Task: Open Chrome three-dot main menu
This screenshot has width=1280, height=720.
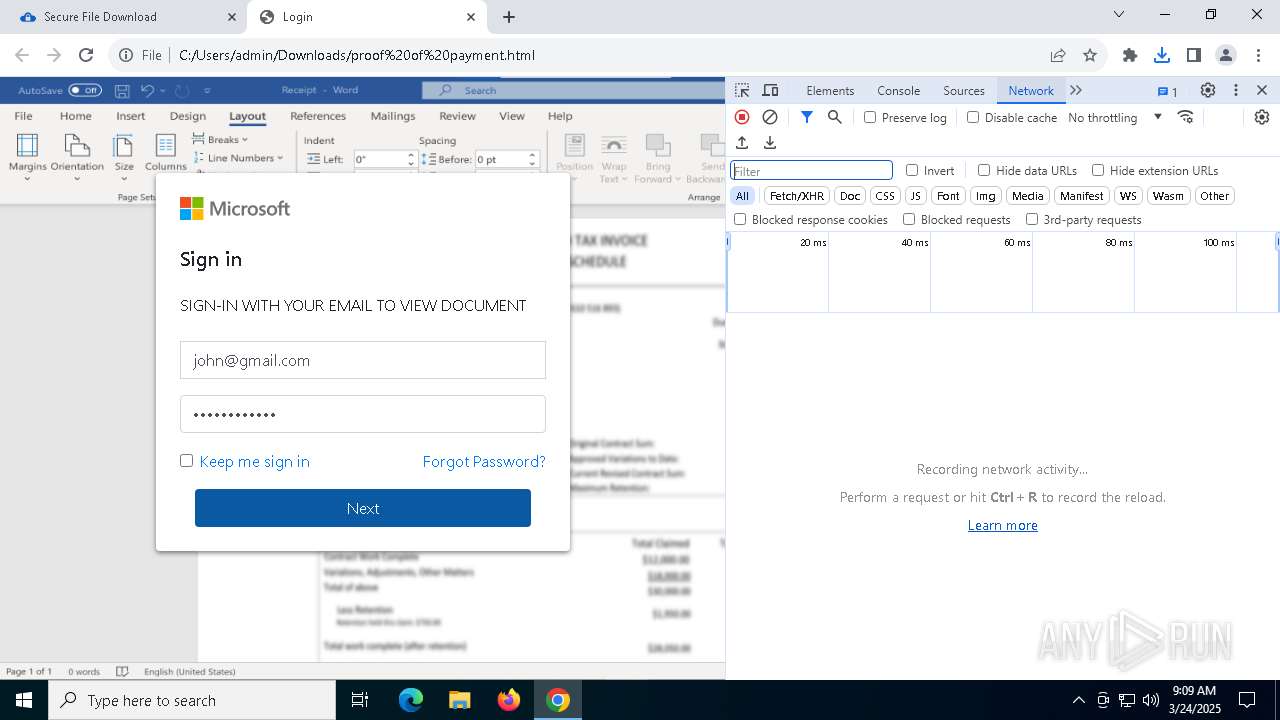Action: pyautogui.click(x=1258, y=55)
